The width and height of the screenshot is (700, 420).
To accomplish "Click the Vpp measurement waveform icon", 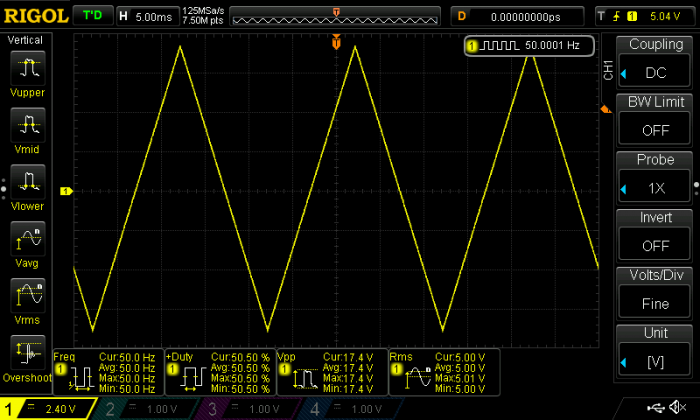I will 305,379.
